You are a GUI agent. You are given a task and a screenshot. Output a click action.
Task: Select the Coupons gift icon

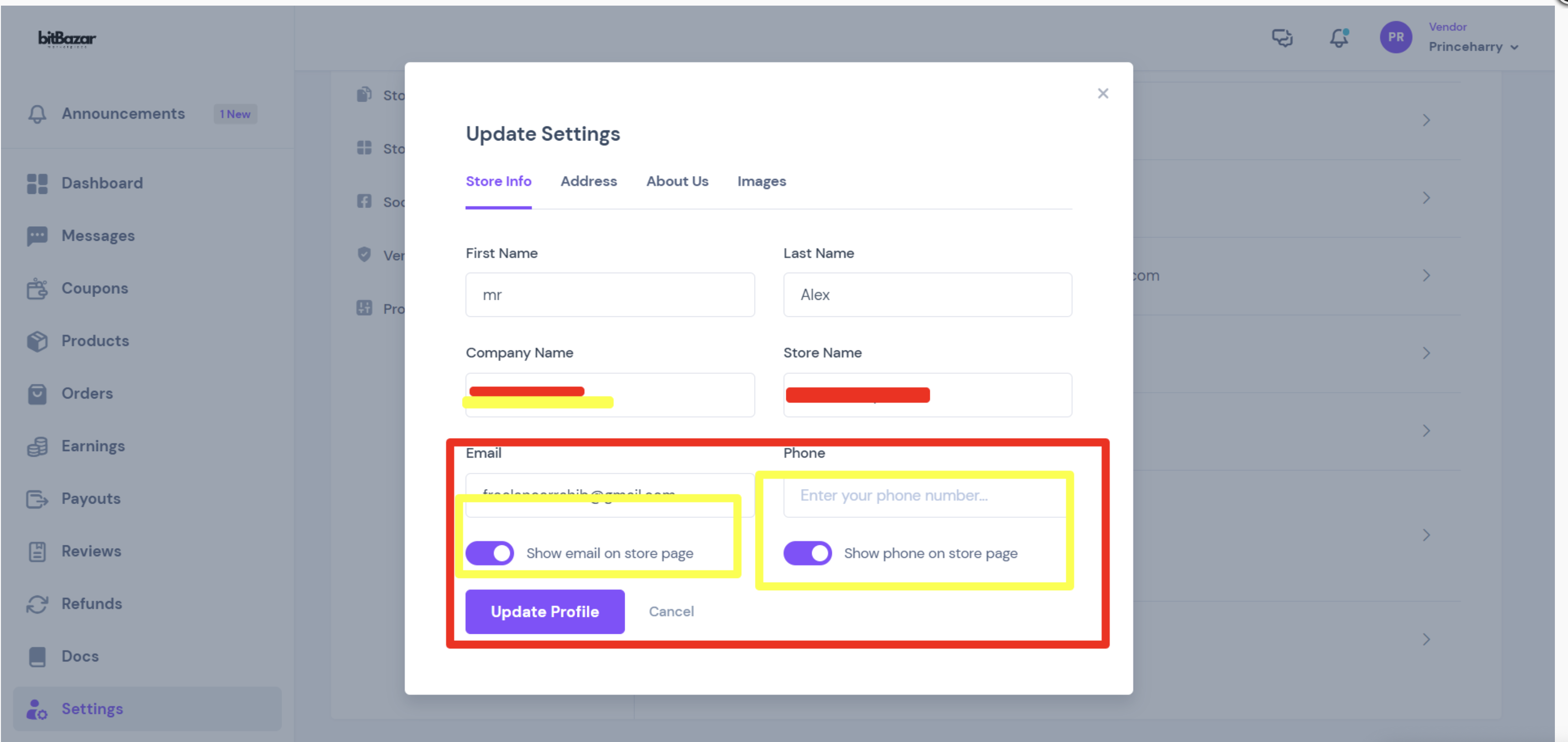(37, 289)
